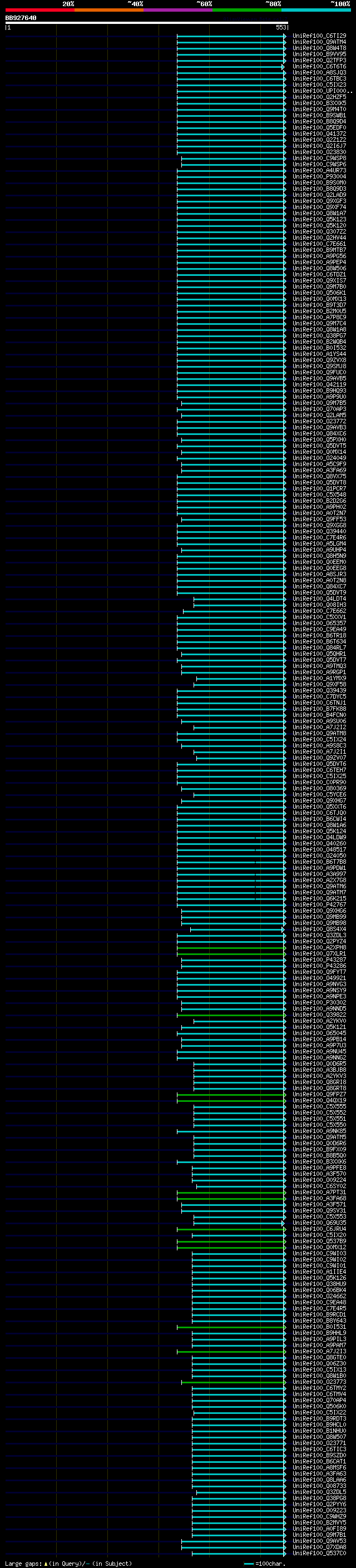Click the query end position 553
This screenshot has height=1568, width=356.
pos(281,27)
